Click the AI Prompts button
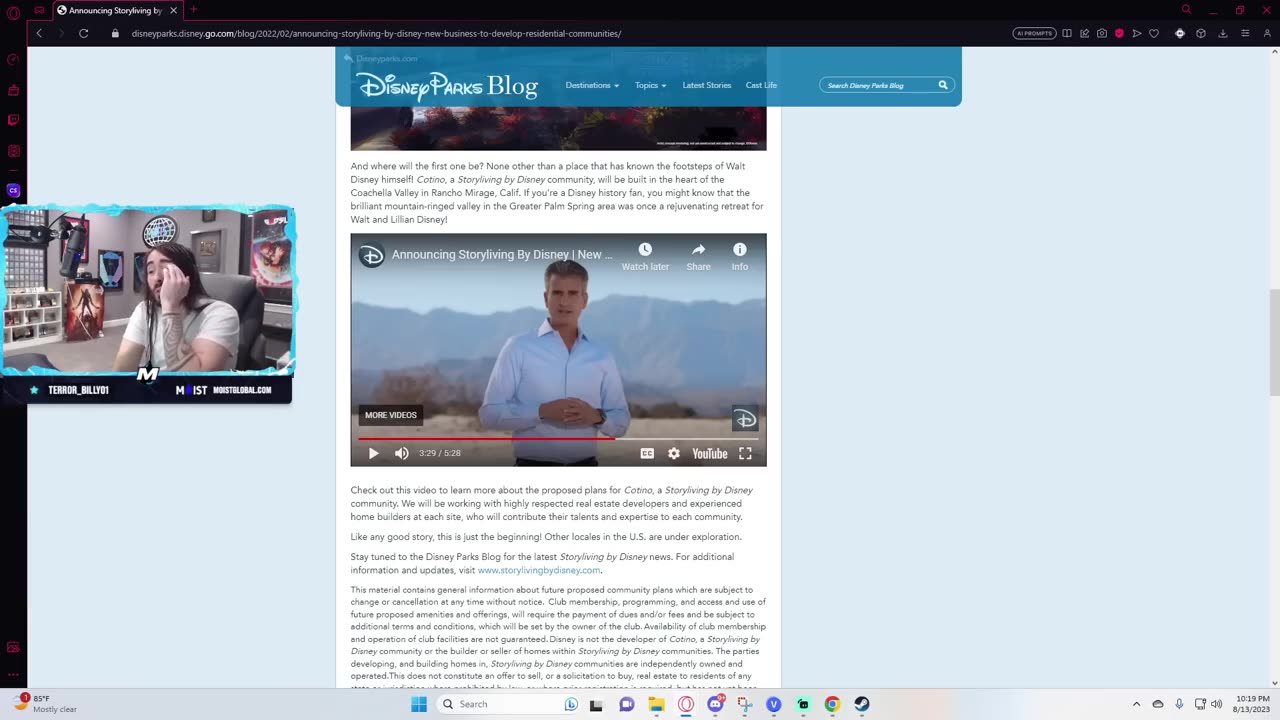Viewport: 1280px width, 720px height. 1034,33
